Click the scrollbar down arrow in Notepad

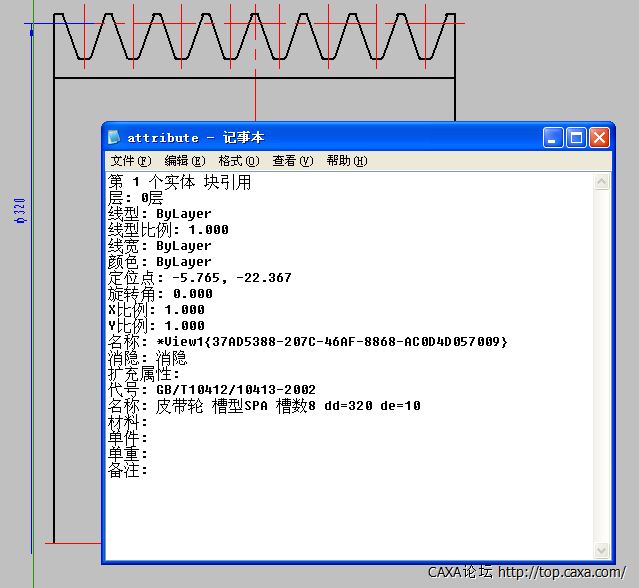tap(601, 550)
